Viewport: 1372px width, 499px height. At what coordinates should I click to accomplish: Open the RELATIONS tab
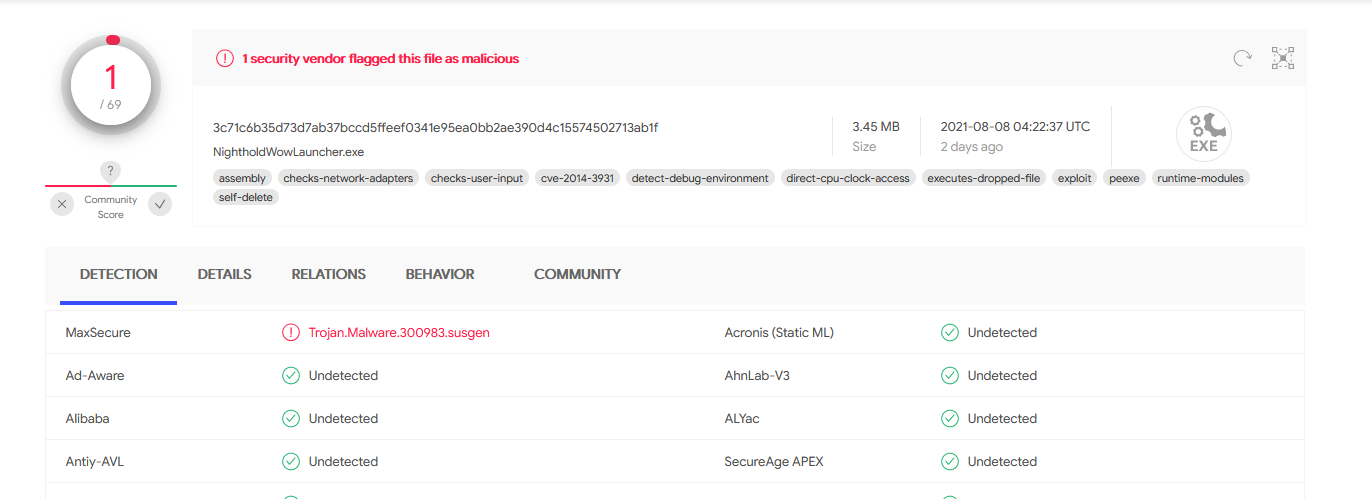(x=328, y=274)
